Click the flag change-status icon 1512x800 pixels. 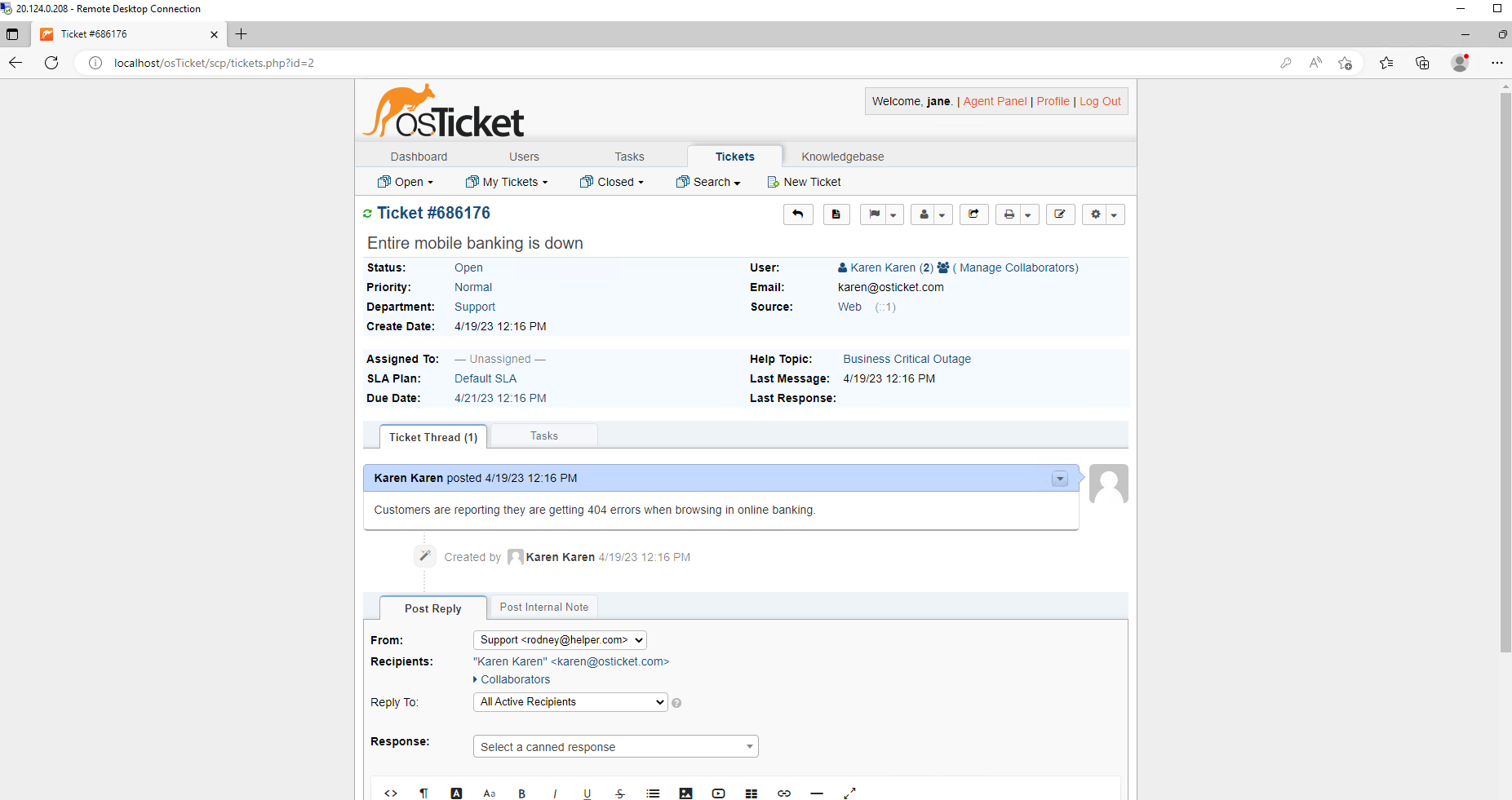874,214
